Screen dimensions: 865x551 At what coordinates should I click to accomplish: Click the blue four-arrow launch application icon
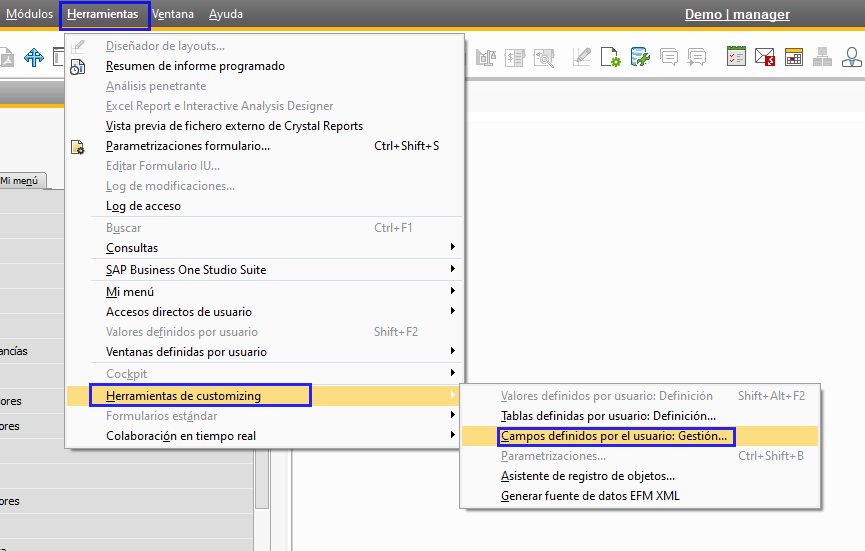34,57
